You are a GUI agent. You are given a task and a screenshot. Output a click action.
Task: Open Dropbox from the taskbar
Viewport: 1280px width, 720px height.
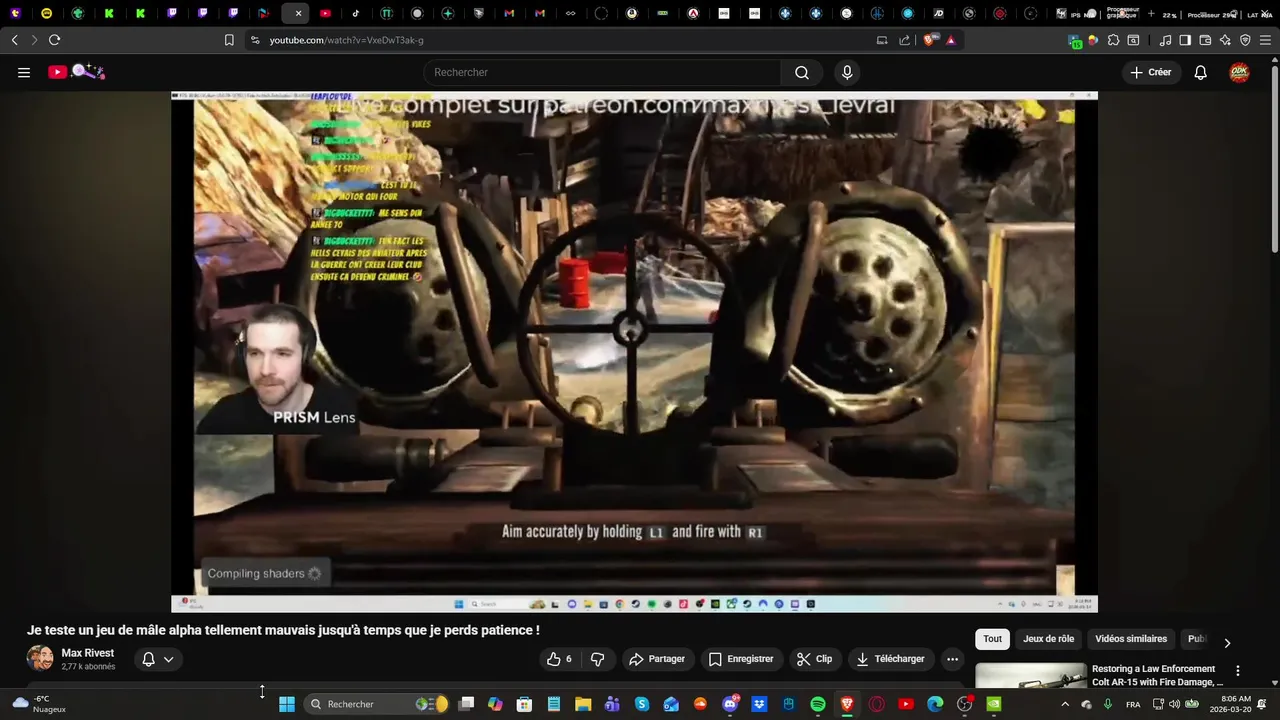[759, 704]
